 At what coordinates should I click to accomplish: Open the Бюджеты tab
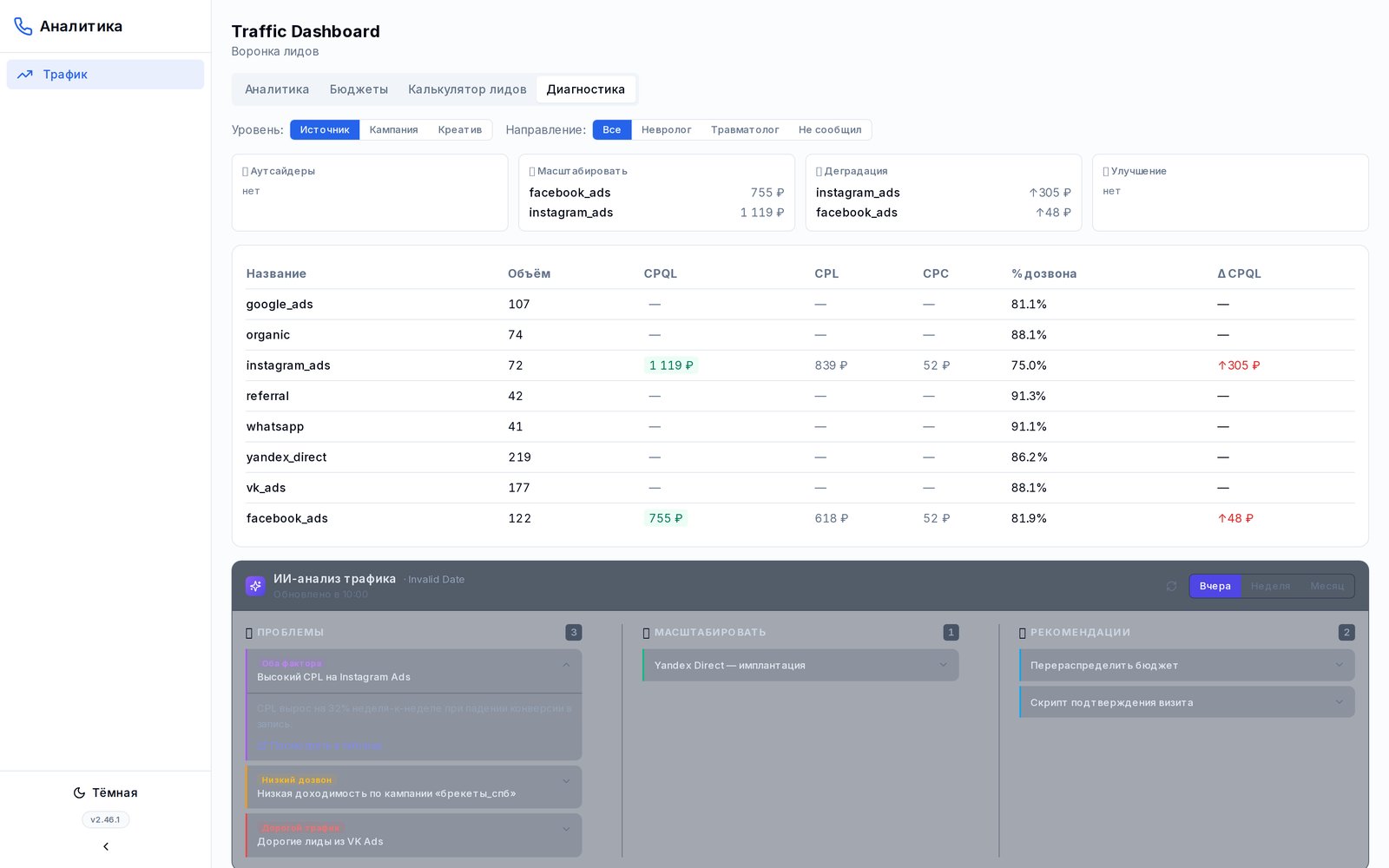(359, 89)
